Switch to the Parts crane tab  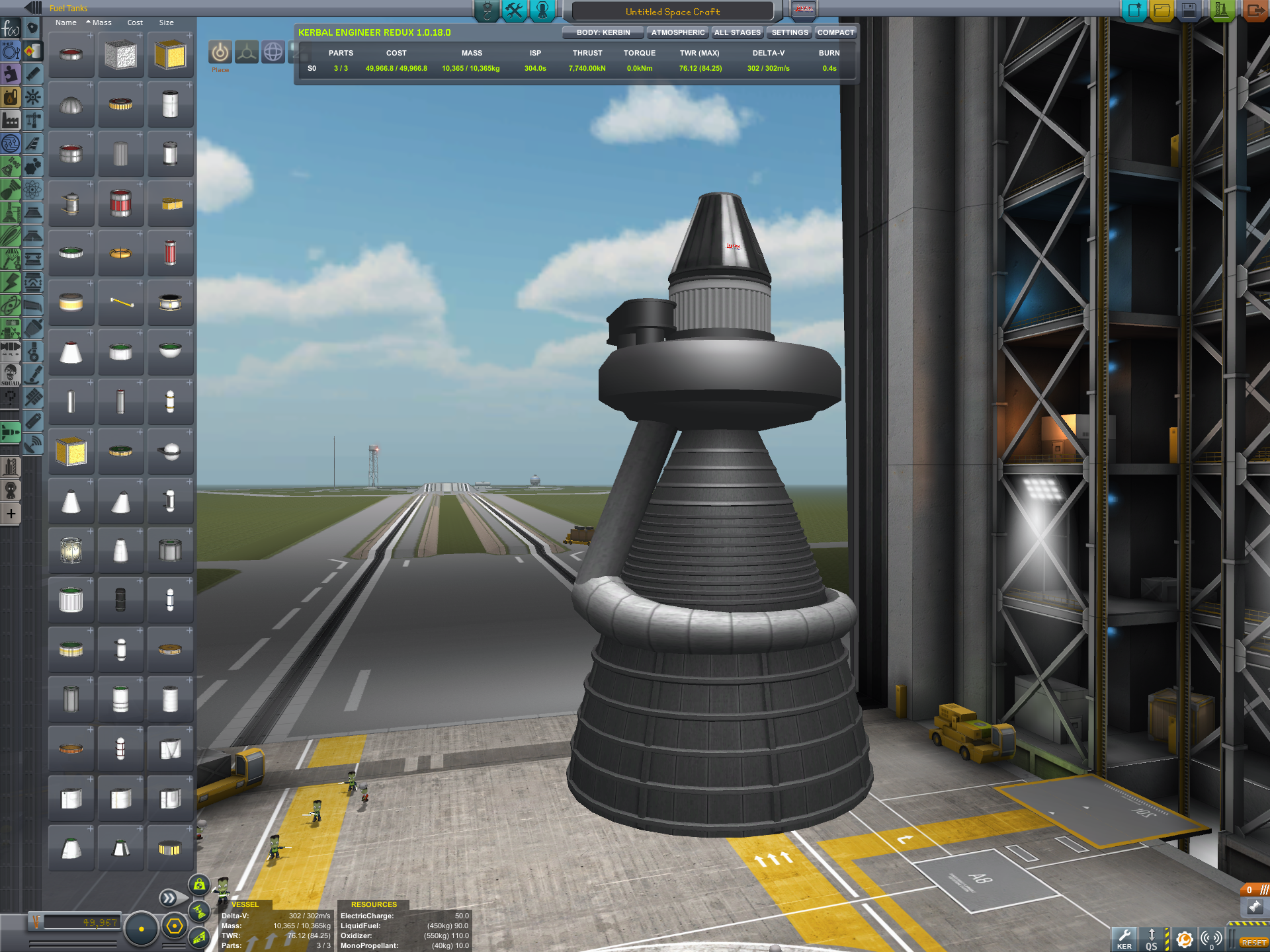pyautogui.click(x=487, y=10)
